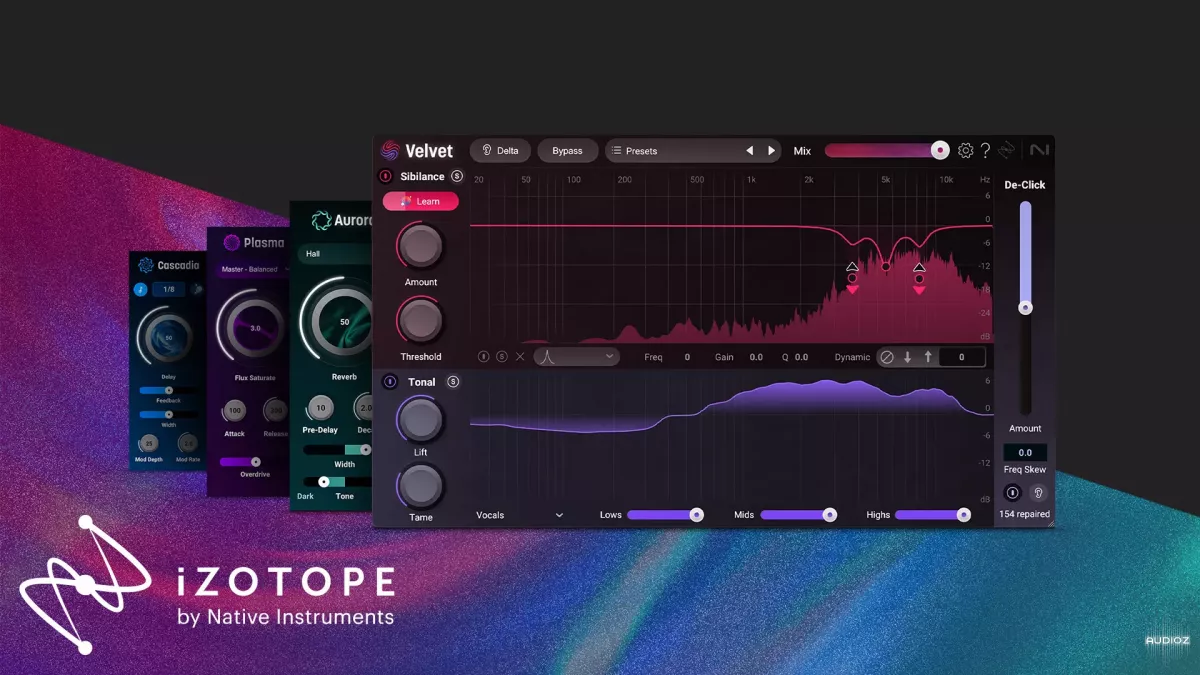The height and width of the screenshot is (675, 1200).
Task: Click the left band pink down triangle
Action: (852, 290)
